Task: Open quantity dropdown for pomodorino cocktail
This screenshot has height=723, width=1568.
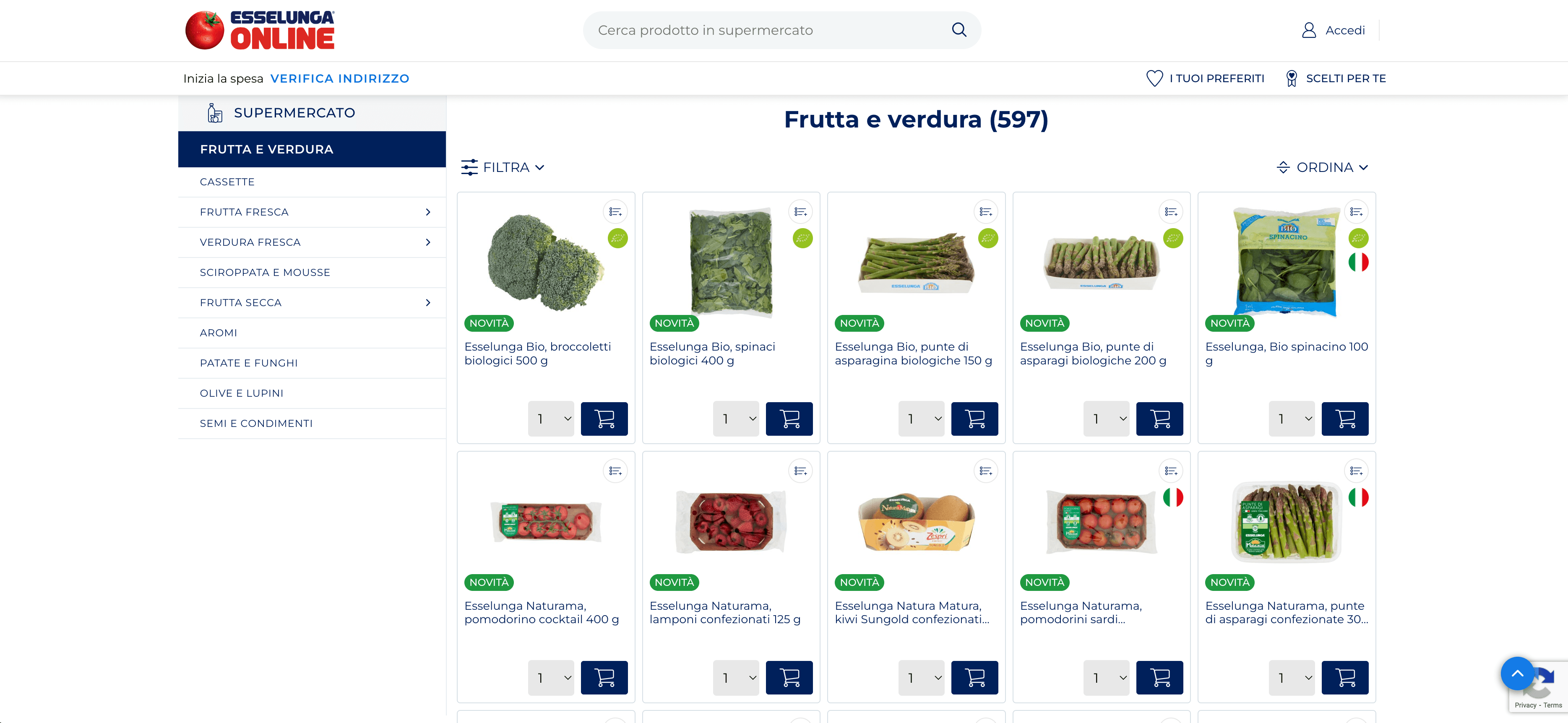Action: coord(551,677)
